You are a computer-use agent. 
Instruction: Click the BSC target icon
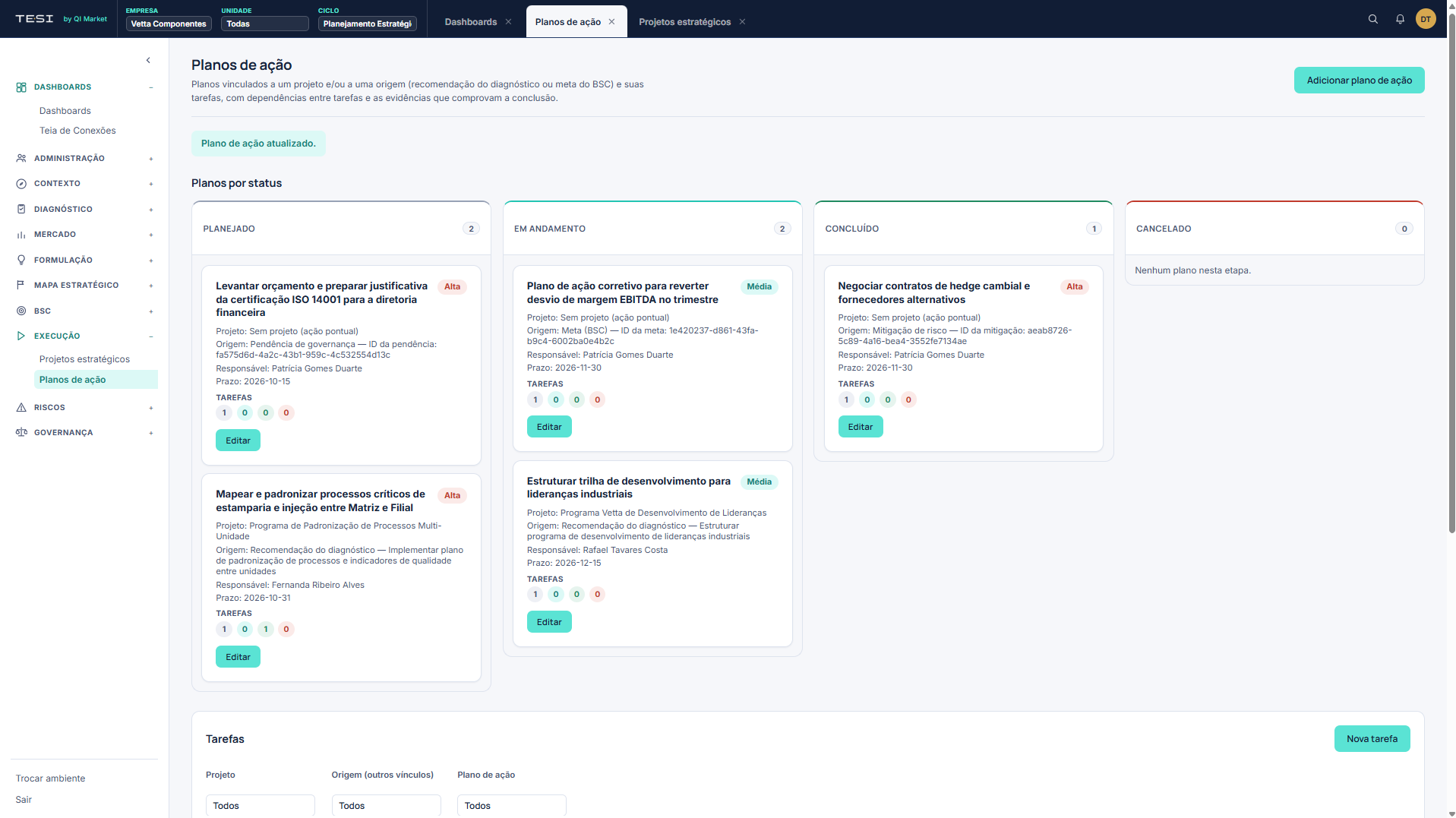21,311
